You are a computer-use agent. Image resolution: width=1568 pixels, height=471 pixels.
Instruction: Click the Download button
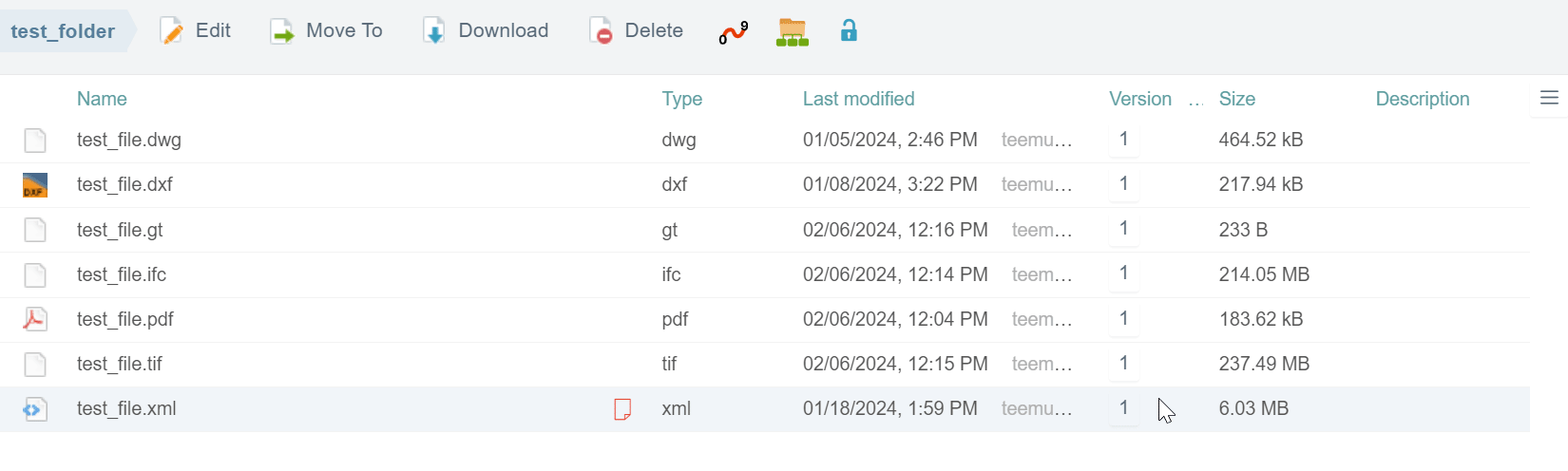tap(486, 31)
